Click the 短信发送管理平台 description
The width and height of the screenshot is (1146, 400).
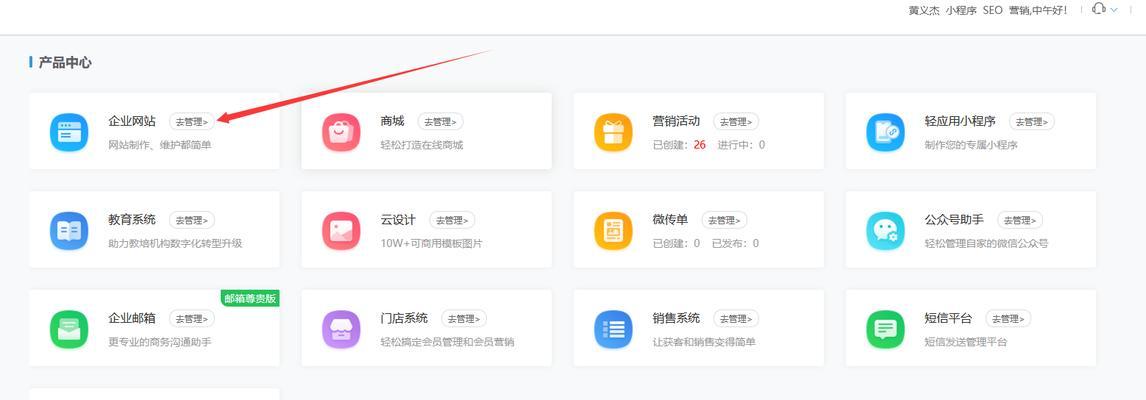965,341
